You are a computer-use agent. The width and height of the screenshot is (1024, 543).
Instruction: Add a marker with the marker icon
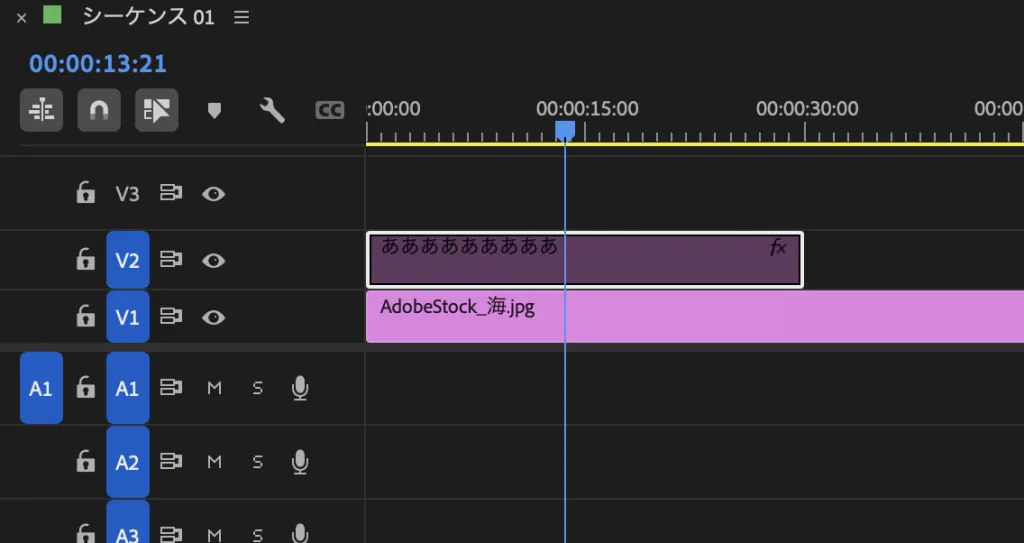pos(214,110)
